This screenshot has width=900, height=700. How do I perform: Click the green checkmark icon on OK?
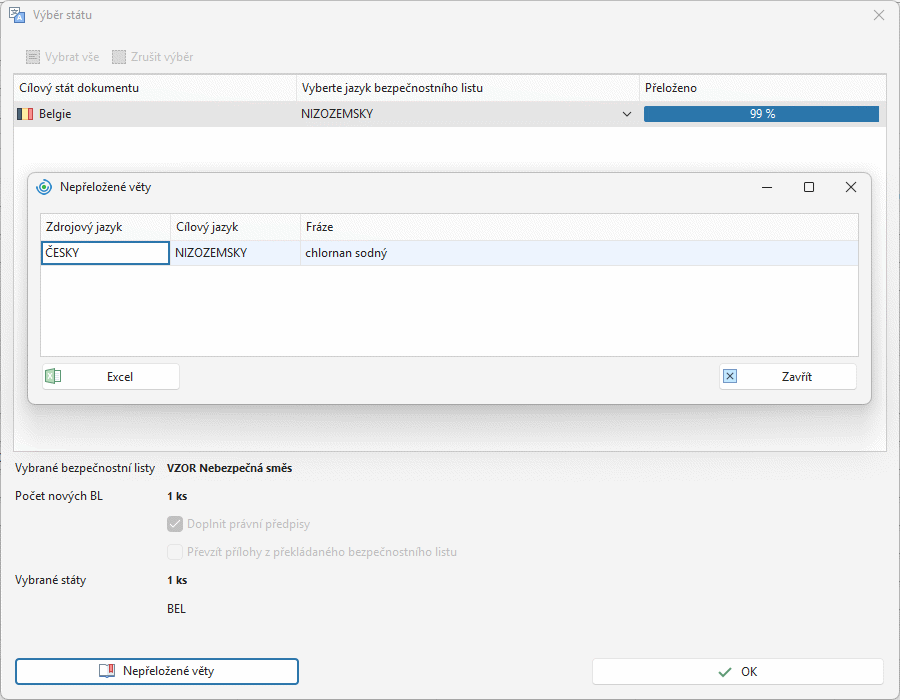pyautogui.click(x=725, y=672)
